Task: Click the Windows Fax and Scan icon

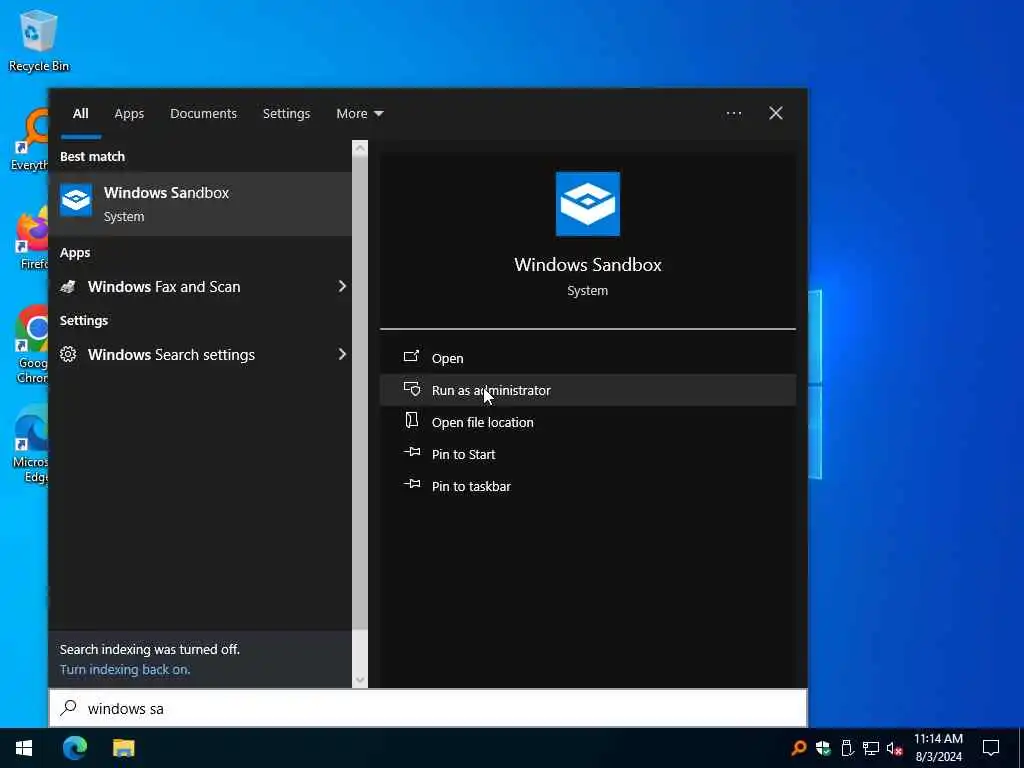Action: pos(68,287)
